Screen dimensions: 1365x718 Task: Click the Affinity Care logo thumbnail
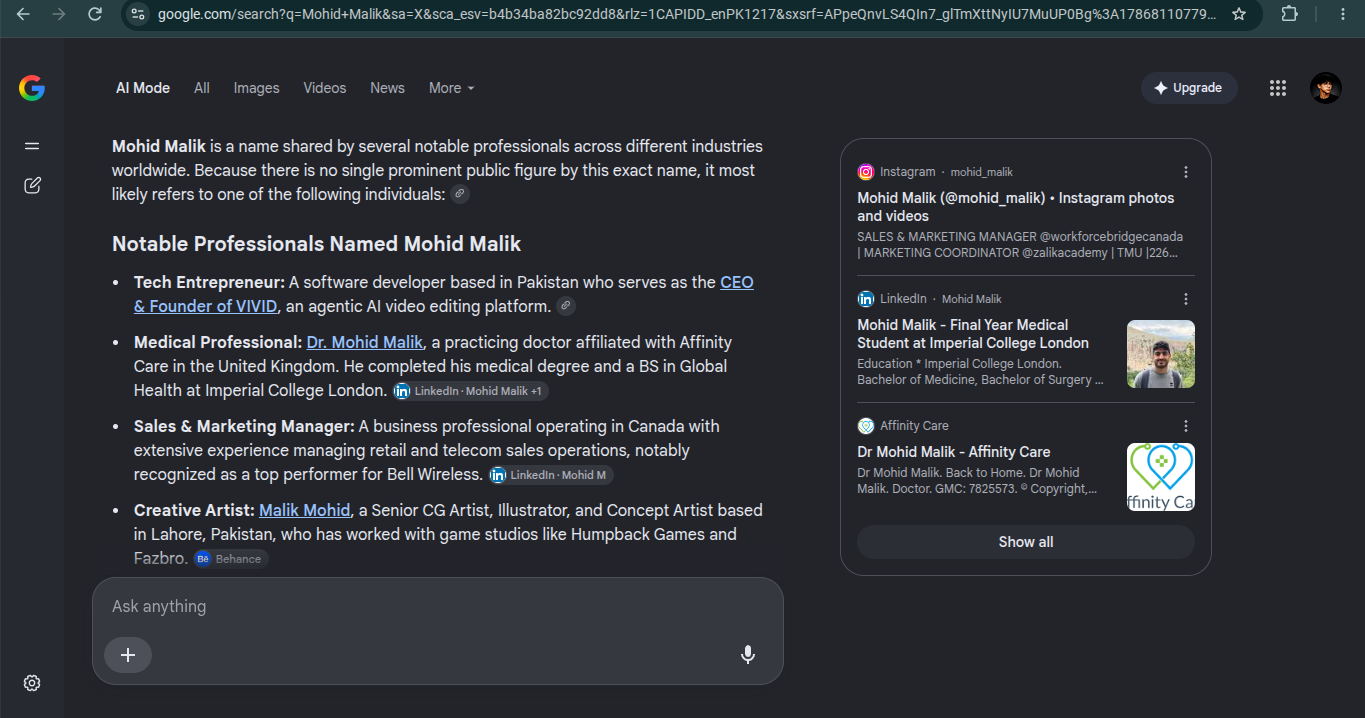[1161, 477]
